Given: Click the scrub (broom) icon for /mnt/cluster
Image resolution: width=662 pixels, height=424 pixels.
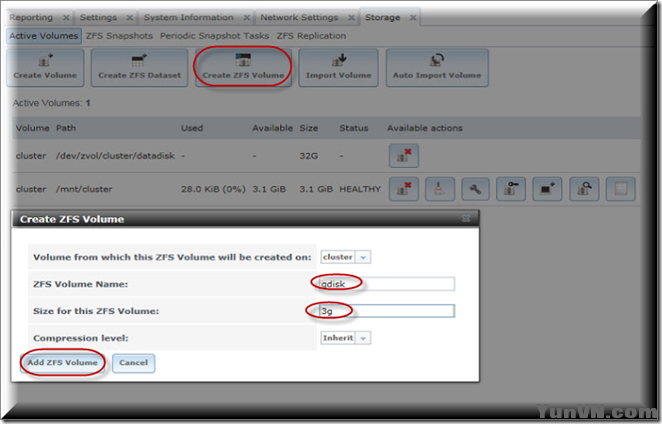Looking at the screenshot, I should coord(440,189).
